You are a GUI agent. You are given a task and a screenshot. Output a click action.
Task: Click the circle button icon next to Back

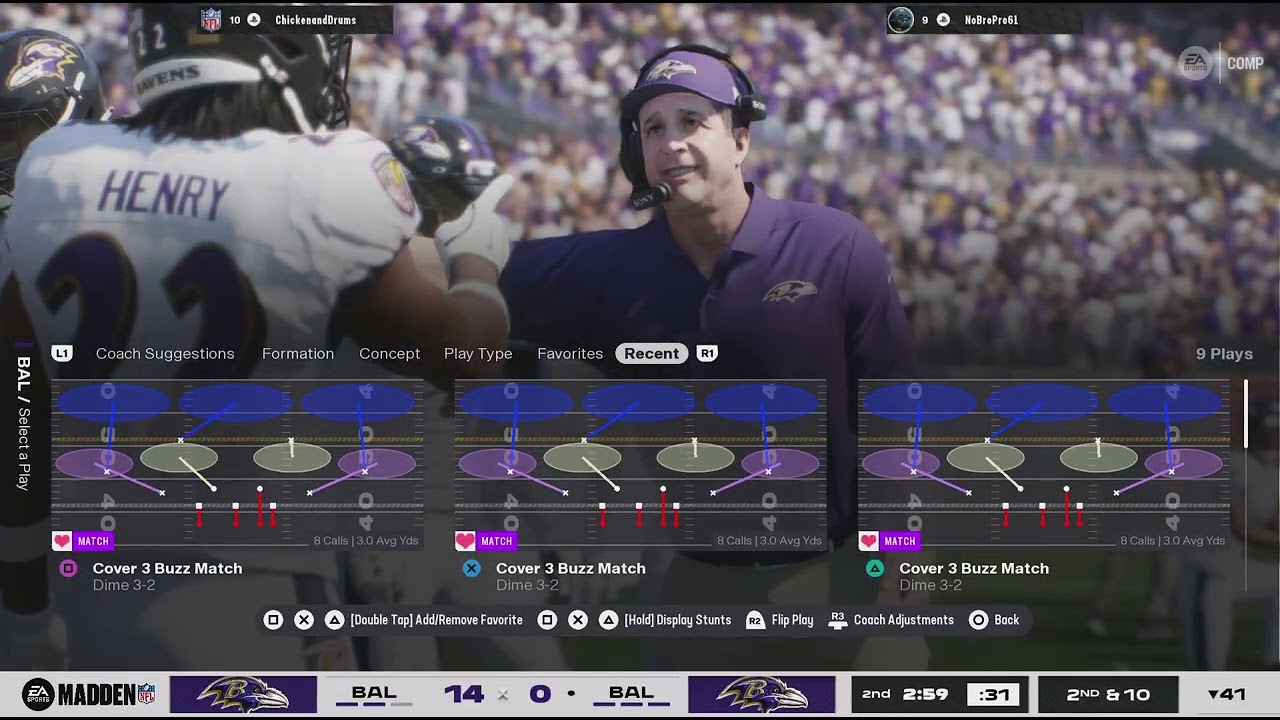(x=979, y=620)
